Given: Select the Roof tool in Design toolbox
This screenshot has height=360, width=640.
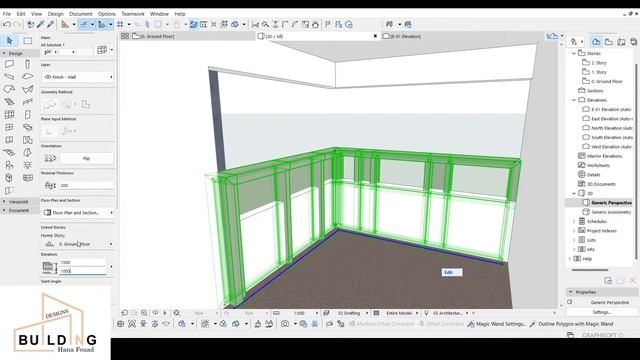Looking at the screenshot, I should 9,89.
